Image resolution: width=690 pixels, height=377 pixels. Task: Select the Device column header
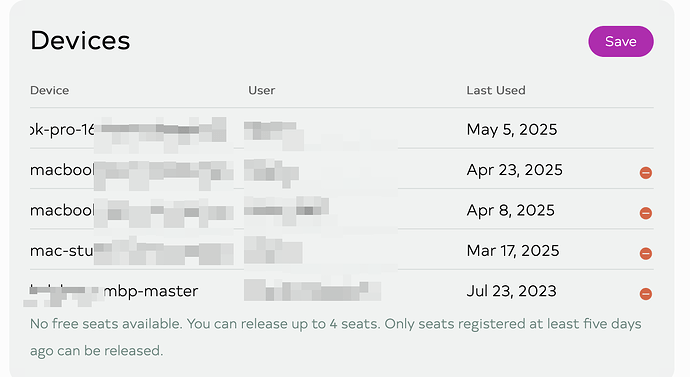click(49, 90)
